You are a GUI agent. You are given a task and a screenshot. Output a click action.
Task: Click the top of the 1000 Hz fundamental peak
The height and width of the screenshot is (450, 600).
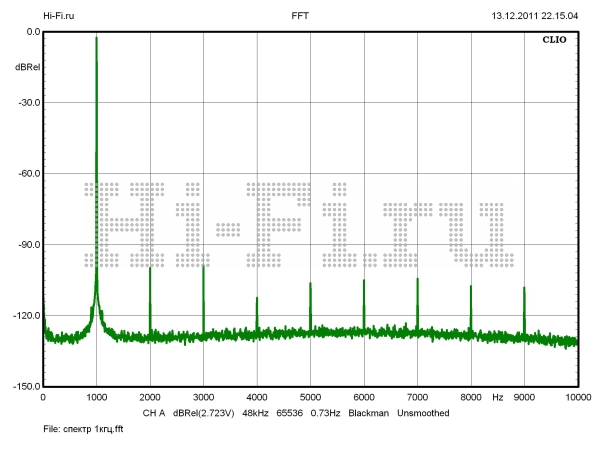[96, 39]
